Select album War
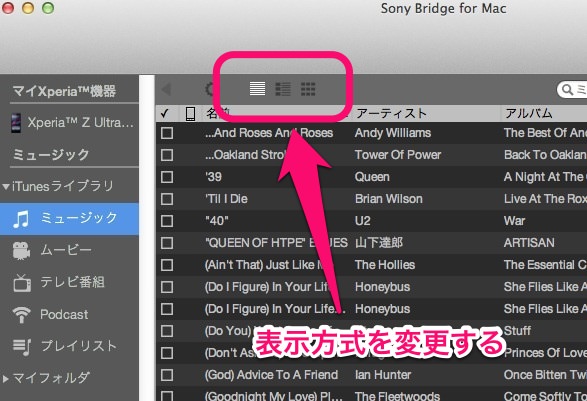Viewport: 587px width, 401px height. point(514,221)
